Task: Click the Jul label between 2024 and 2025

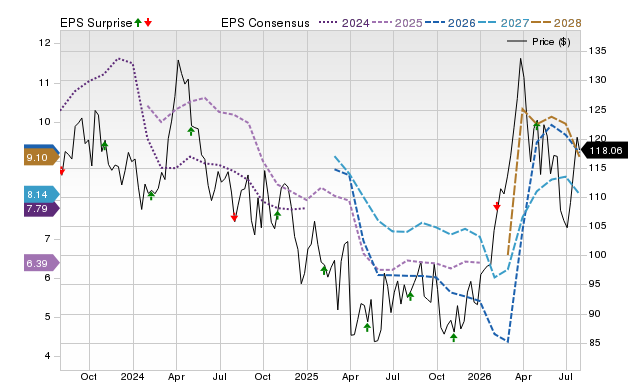Action: point(220,376)
